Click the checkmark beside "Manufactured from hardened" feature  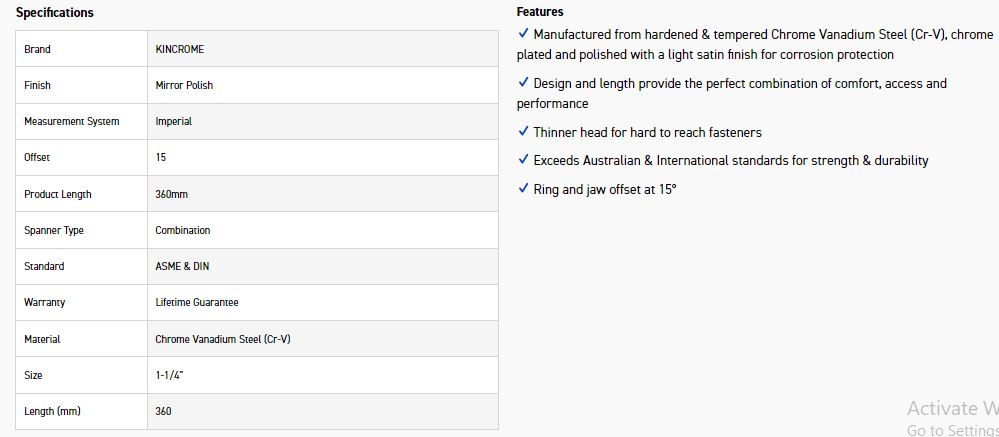pyautogui.click(x=523, y=34)
